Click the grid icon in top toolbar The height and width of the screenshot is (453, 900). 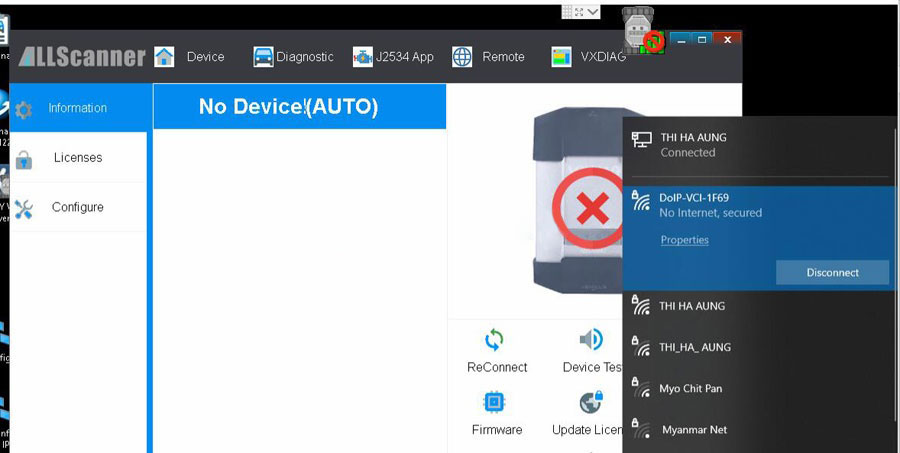(567, 11)
